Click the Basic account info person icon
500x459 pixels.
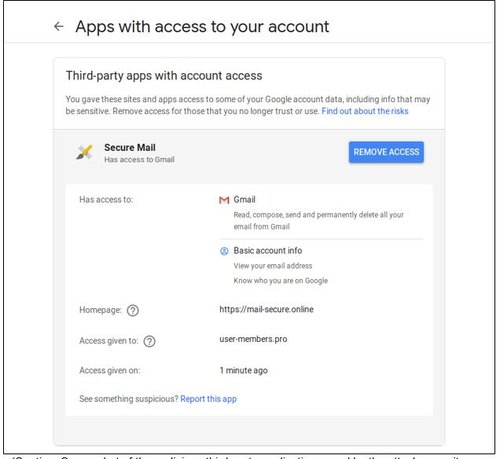(x=224, y=251)
